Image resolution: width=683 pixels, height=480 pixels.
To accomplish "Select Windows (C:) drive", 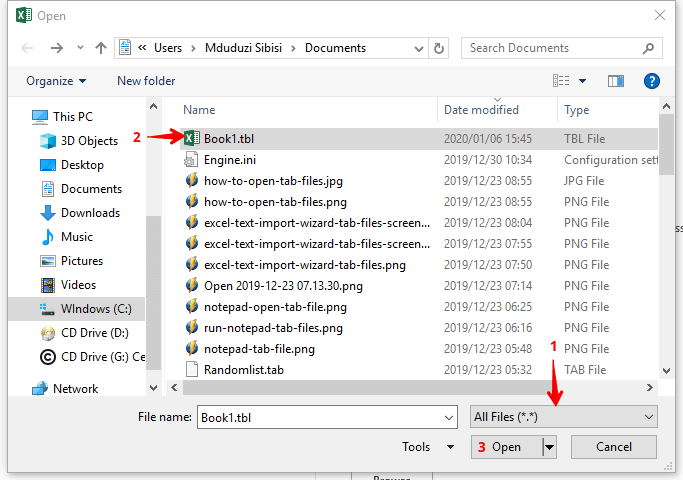I will coord(76,309).
